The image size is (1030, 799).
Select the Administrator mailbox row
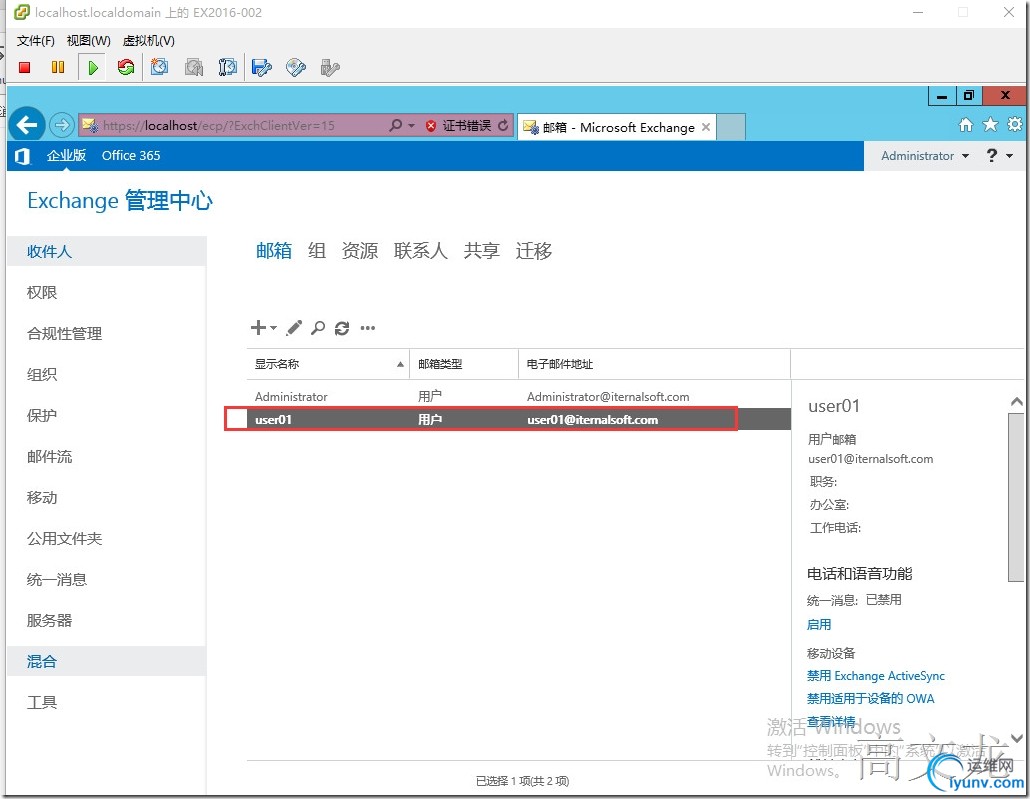[x=519, y=396]
